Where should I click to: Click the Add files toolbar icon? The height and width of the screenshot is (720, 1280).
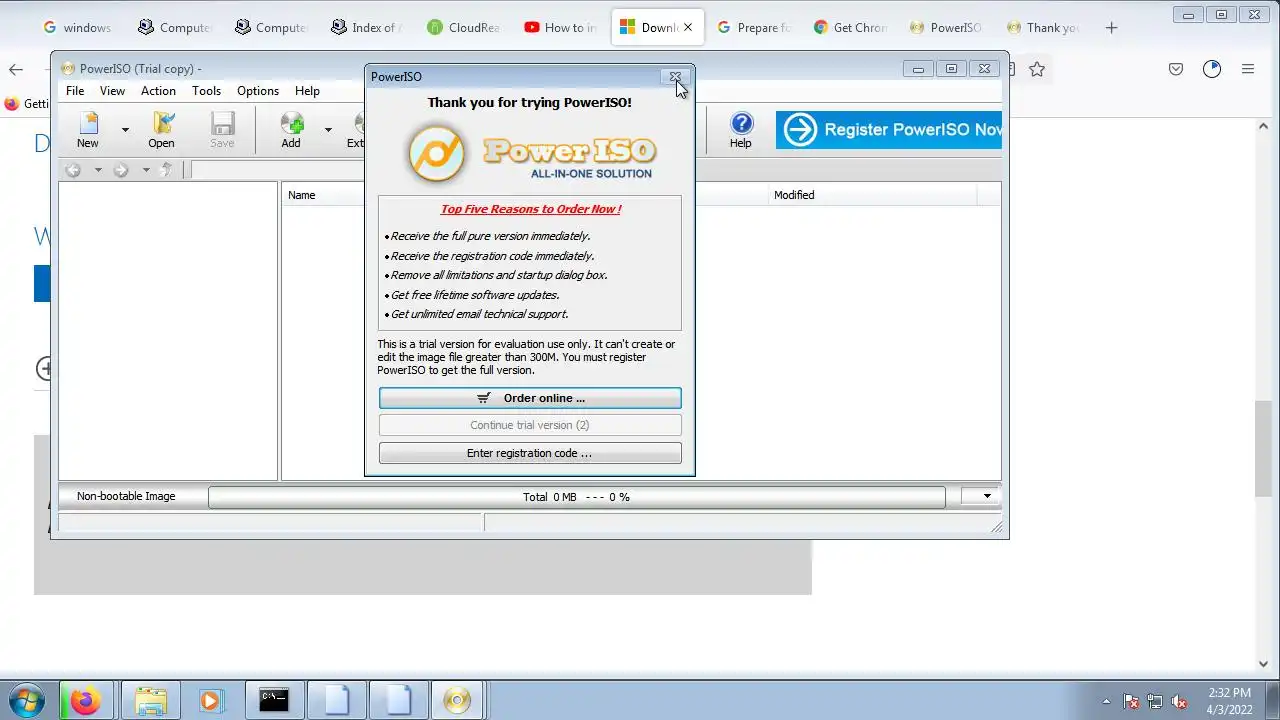click(x=291, y=130)
